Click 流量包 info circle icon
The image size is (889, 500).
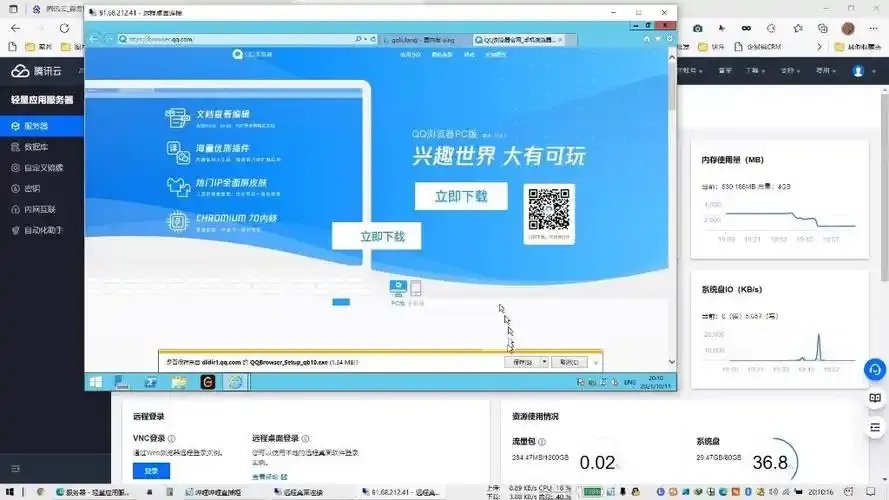pos(542,442)
